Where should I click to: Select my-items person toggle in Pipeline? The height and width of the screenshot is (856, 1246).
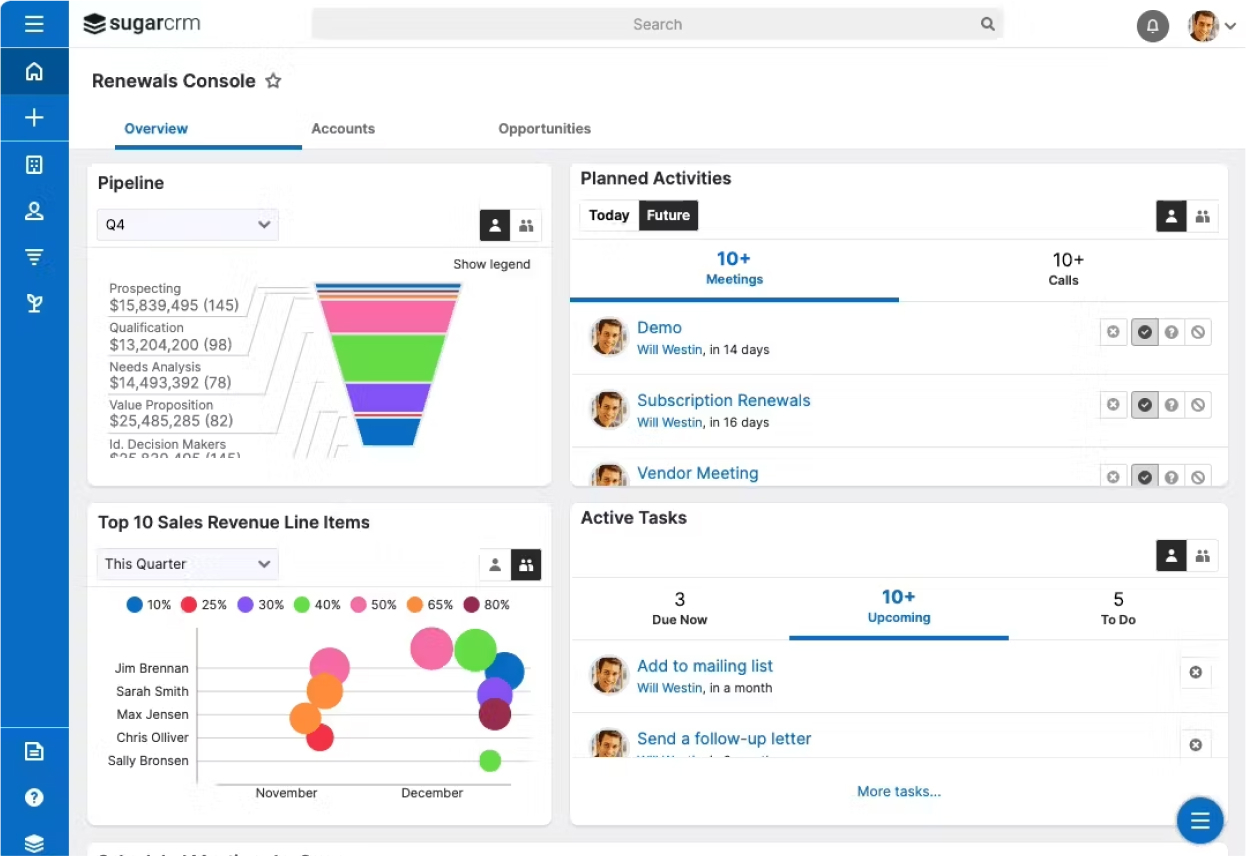pyautogui.click(x=495, y=225)
